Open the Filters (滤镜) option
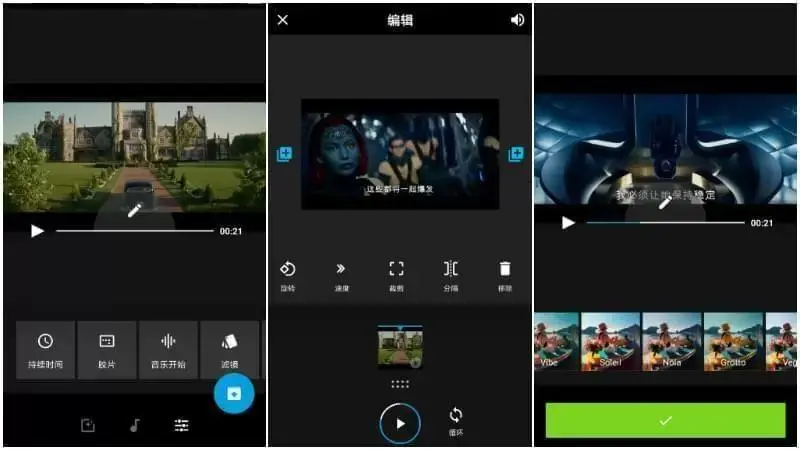 (230, 350)
